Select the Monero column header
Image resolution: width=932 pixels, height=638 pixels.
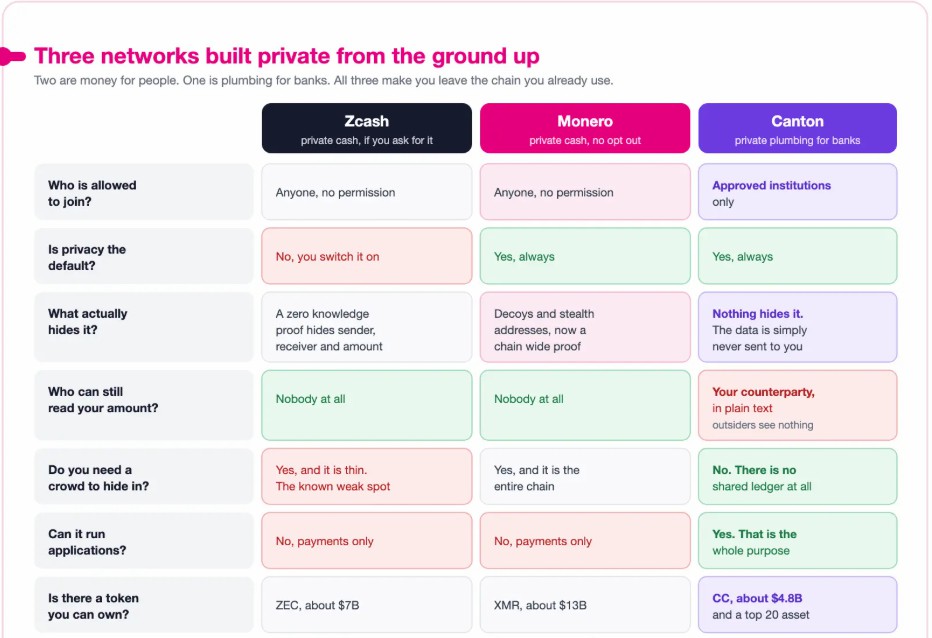pos(585,128)
